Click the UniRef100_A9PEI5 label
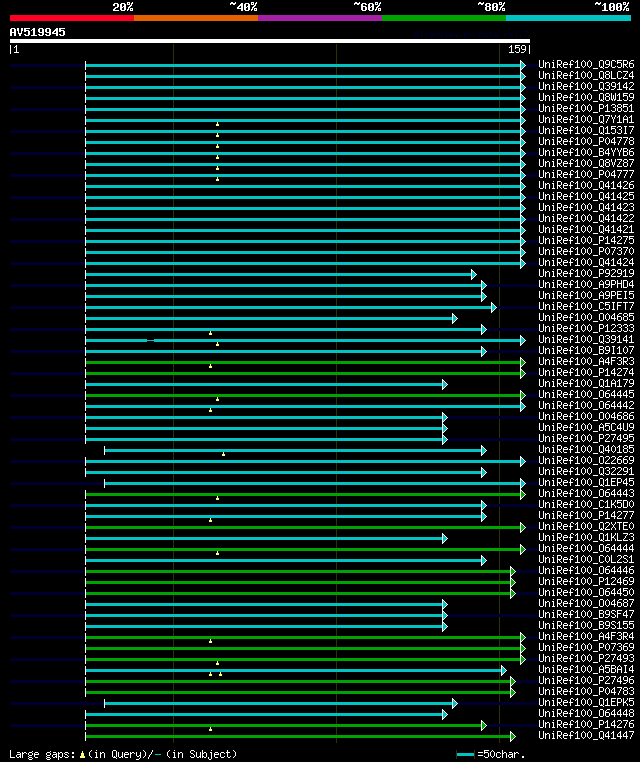640x762 pixels. (586, 295)
